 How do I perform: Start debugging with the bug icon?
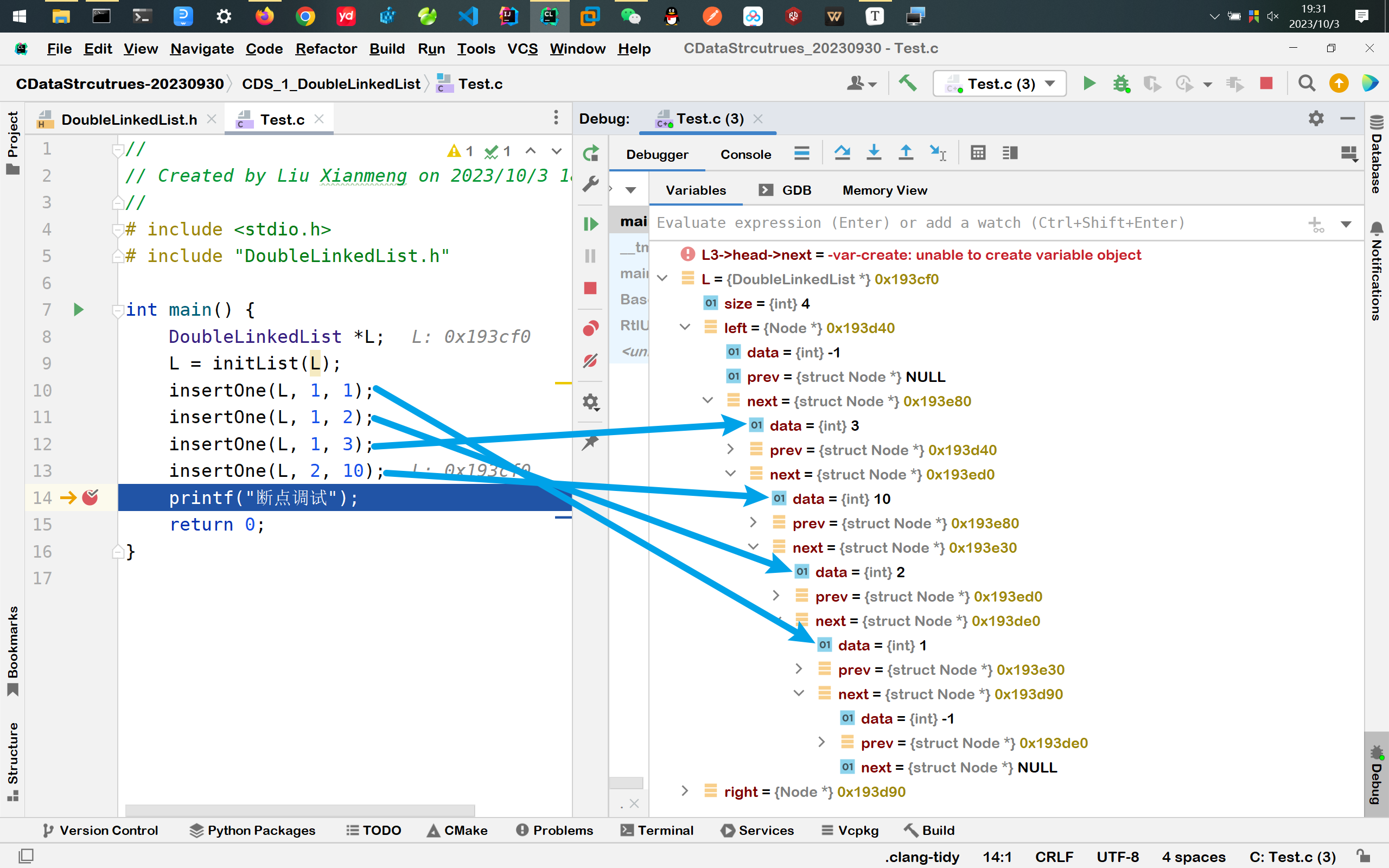pyautogui.click(x=1121, y=84)
